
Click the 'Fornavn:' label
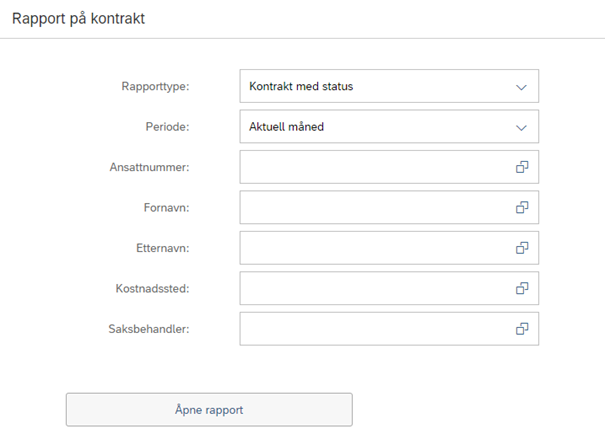click(x=167, y=208)
